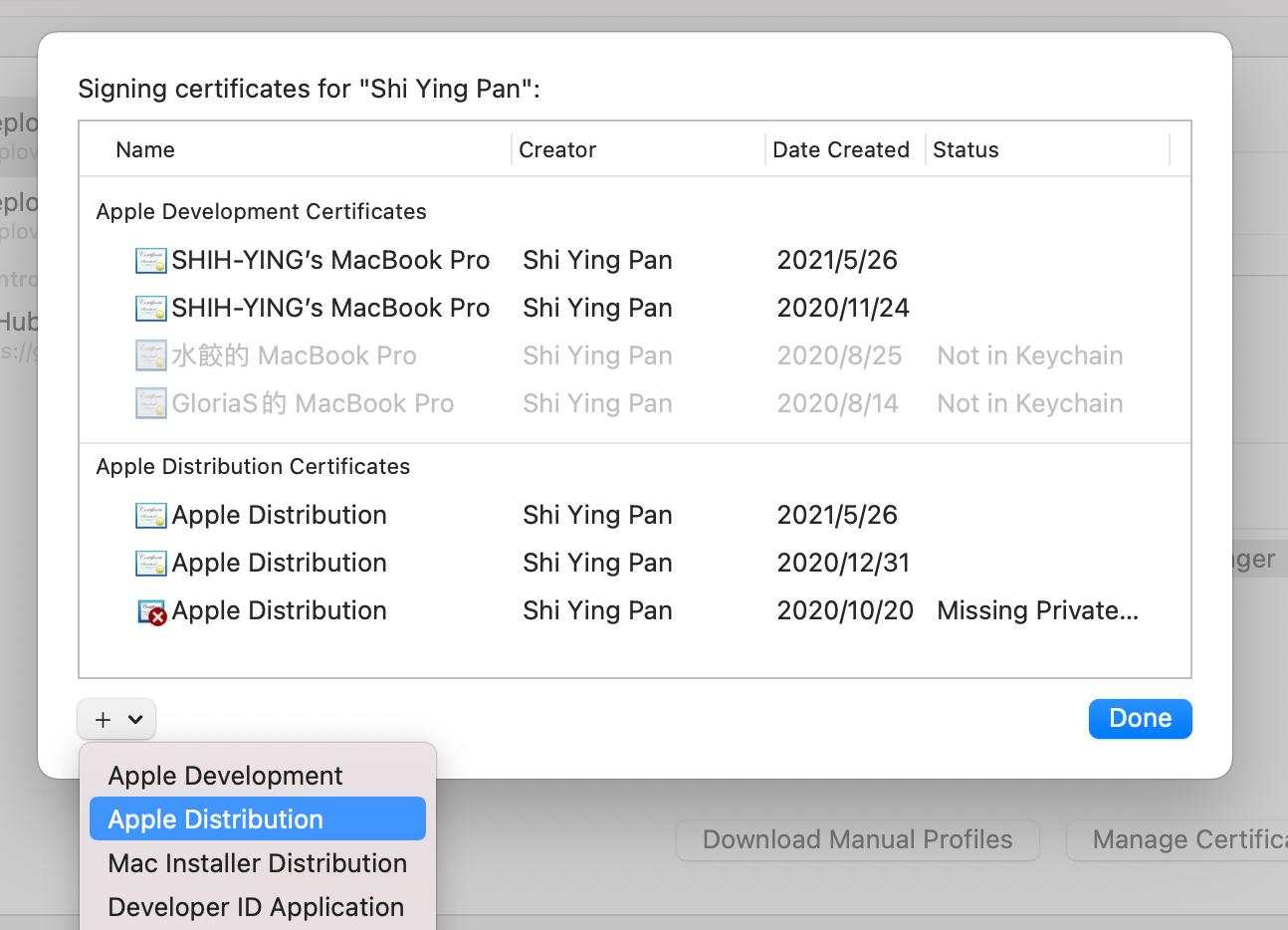Click Apple Distribution Certificates section heading
Screen dimensions: 1288x930
tap(253, 467)
